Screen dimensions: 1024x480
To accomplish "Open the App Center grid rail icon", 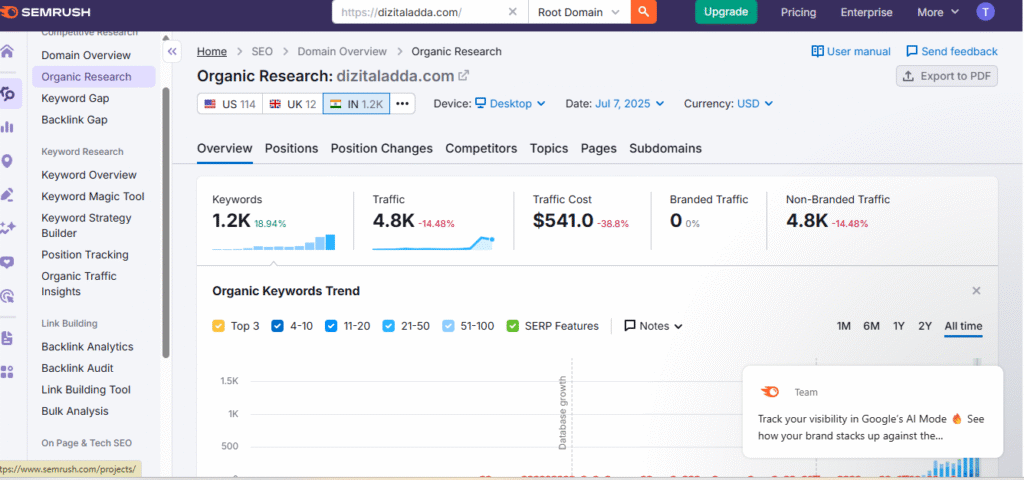I will coord(8,372).
